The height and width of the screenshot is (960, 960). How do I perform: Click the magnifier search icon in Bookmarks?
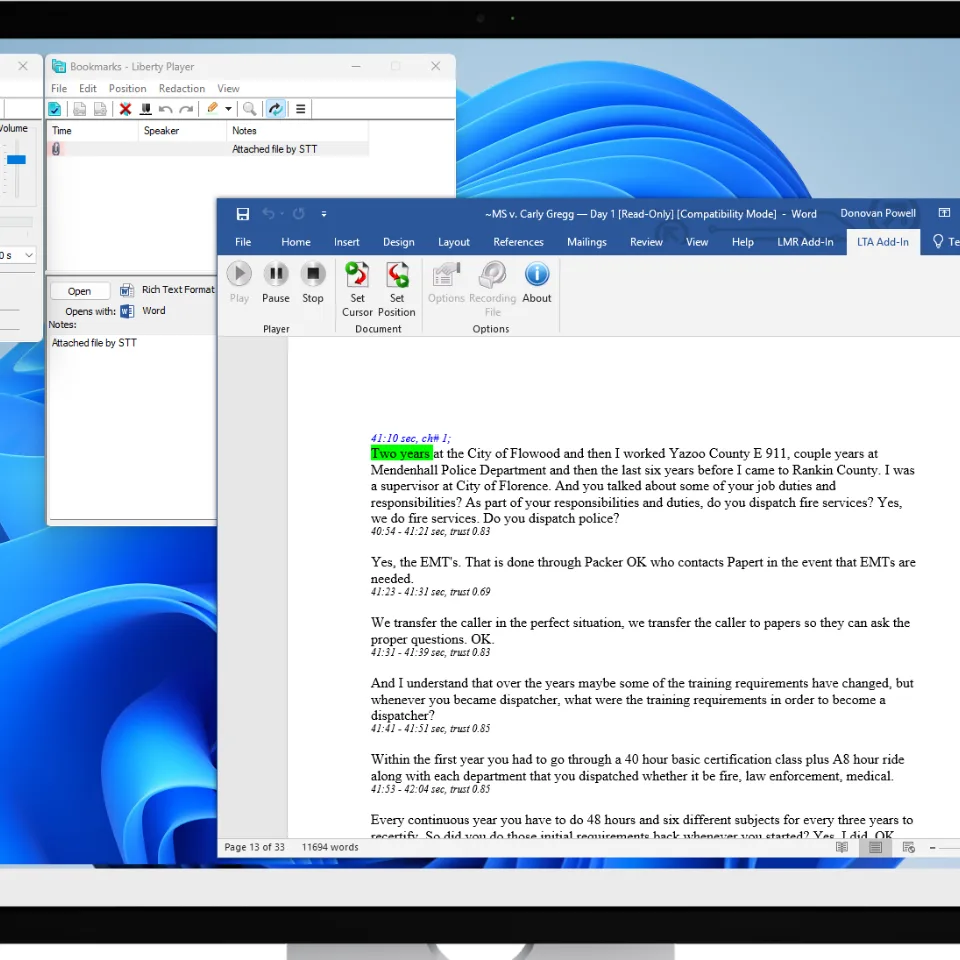tap(249, 109)
